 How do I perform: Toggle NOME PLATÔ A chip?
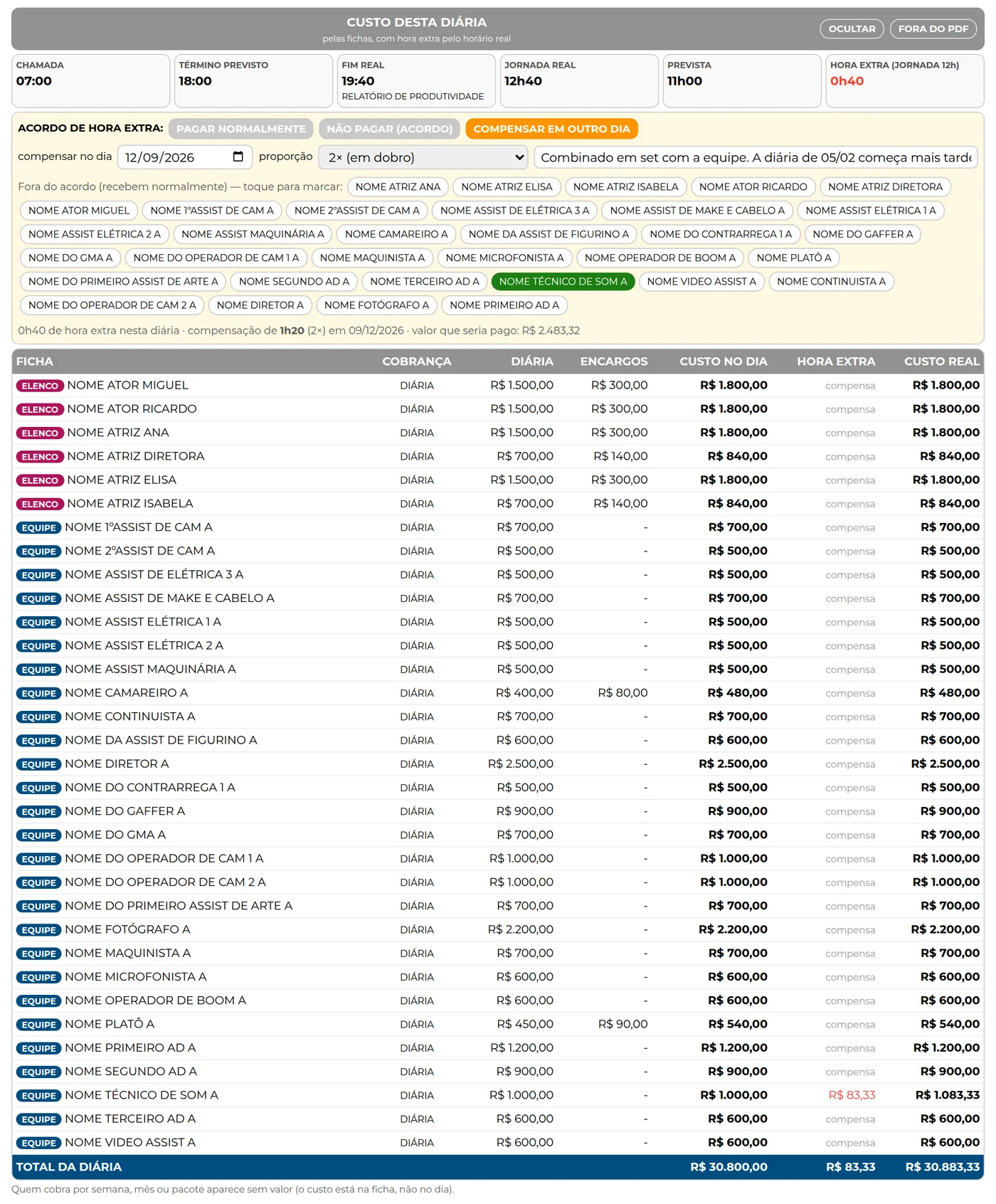pyautogui.click(x=794, y=258)
